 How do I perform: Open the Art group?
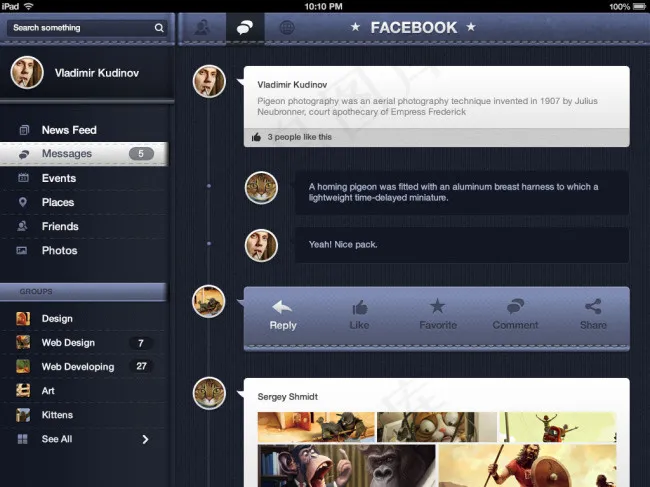(85, 391)
